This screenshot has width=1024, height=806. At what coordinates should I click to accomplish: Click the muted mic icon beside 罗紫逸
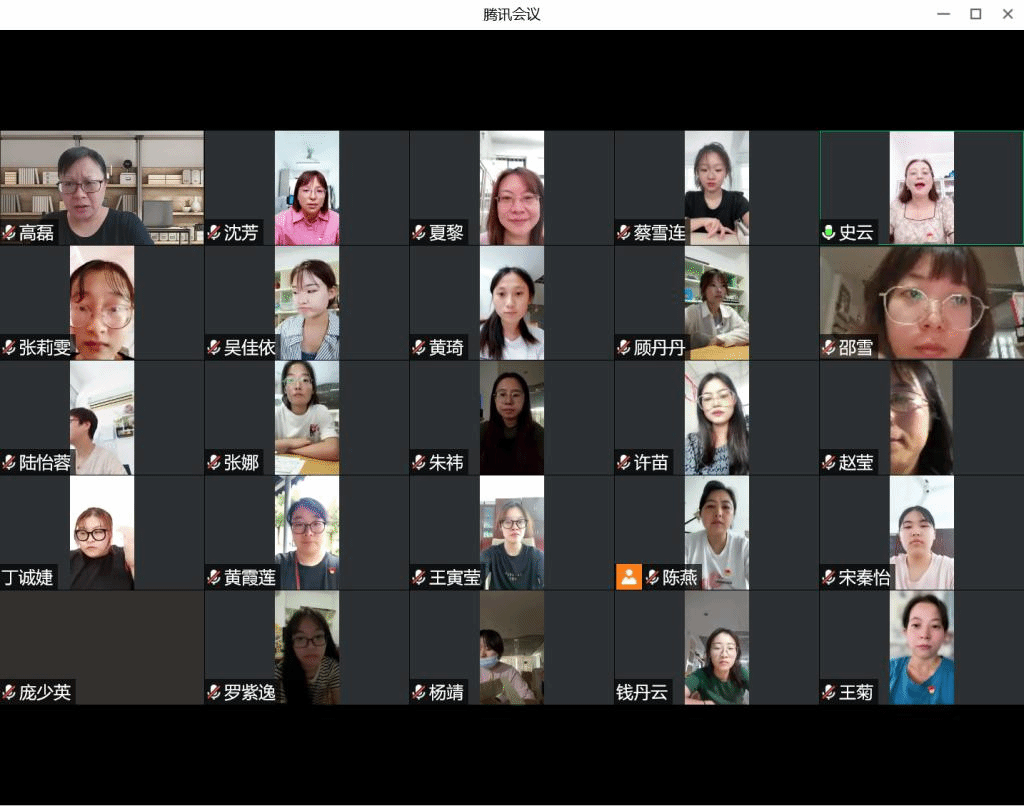tap(214, 692)
